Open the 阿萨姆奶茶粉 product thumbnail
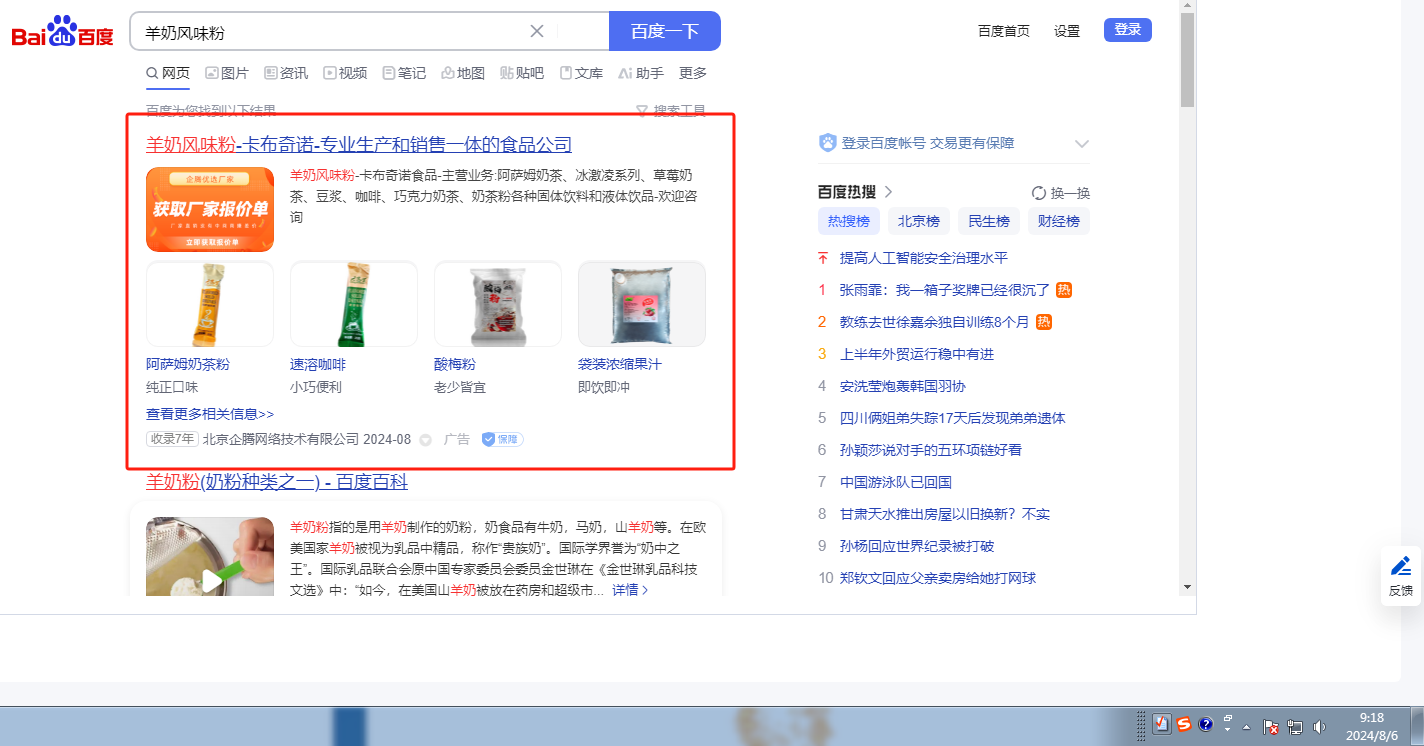Viewport: 1424px width, 746px height. 210,304
